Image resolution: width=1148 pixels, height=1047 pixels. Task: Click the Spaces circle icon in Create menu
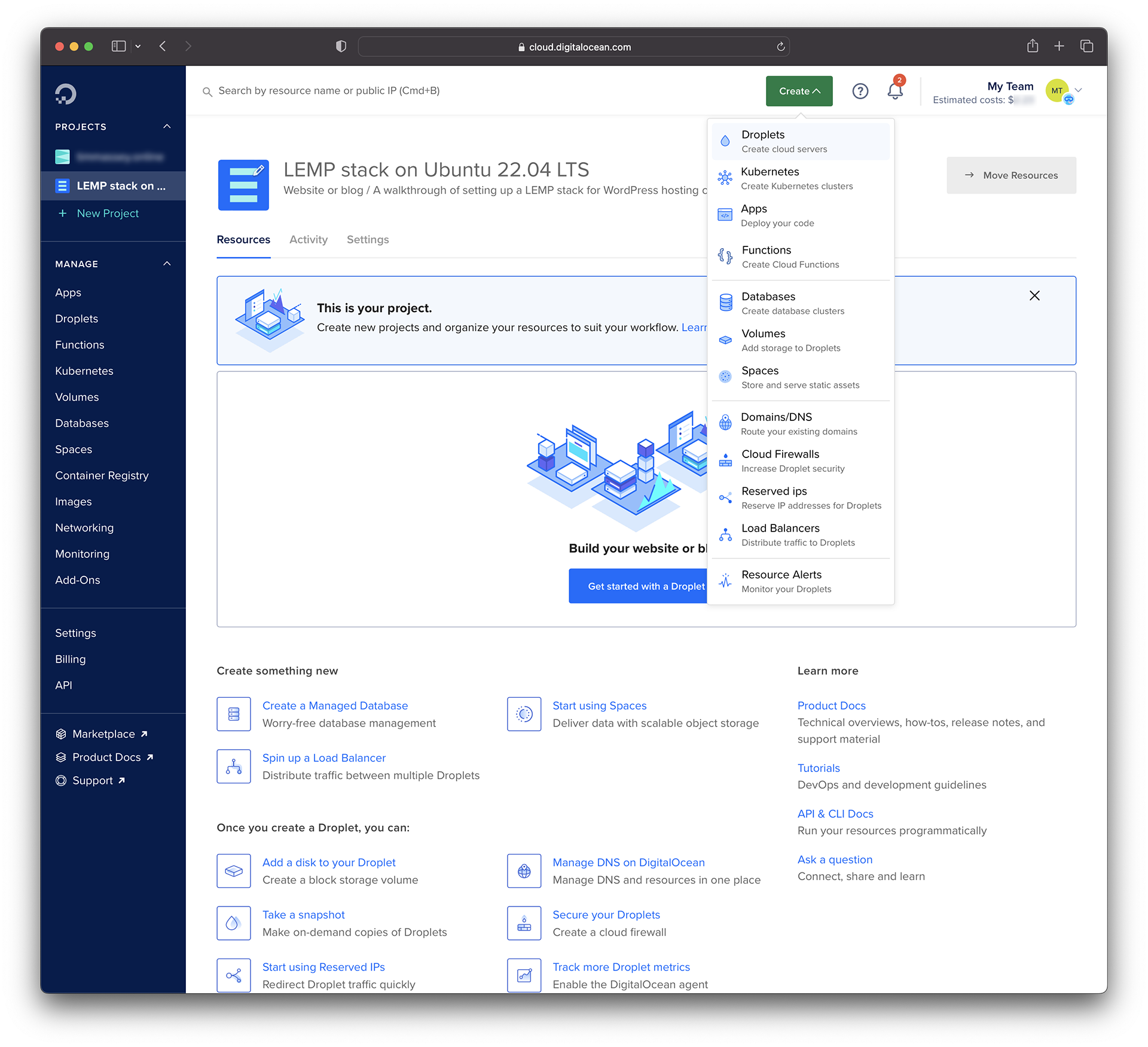725,377
